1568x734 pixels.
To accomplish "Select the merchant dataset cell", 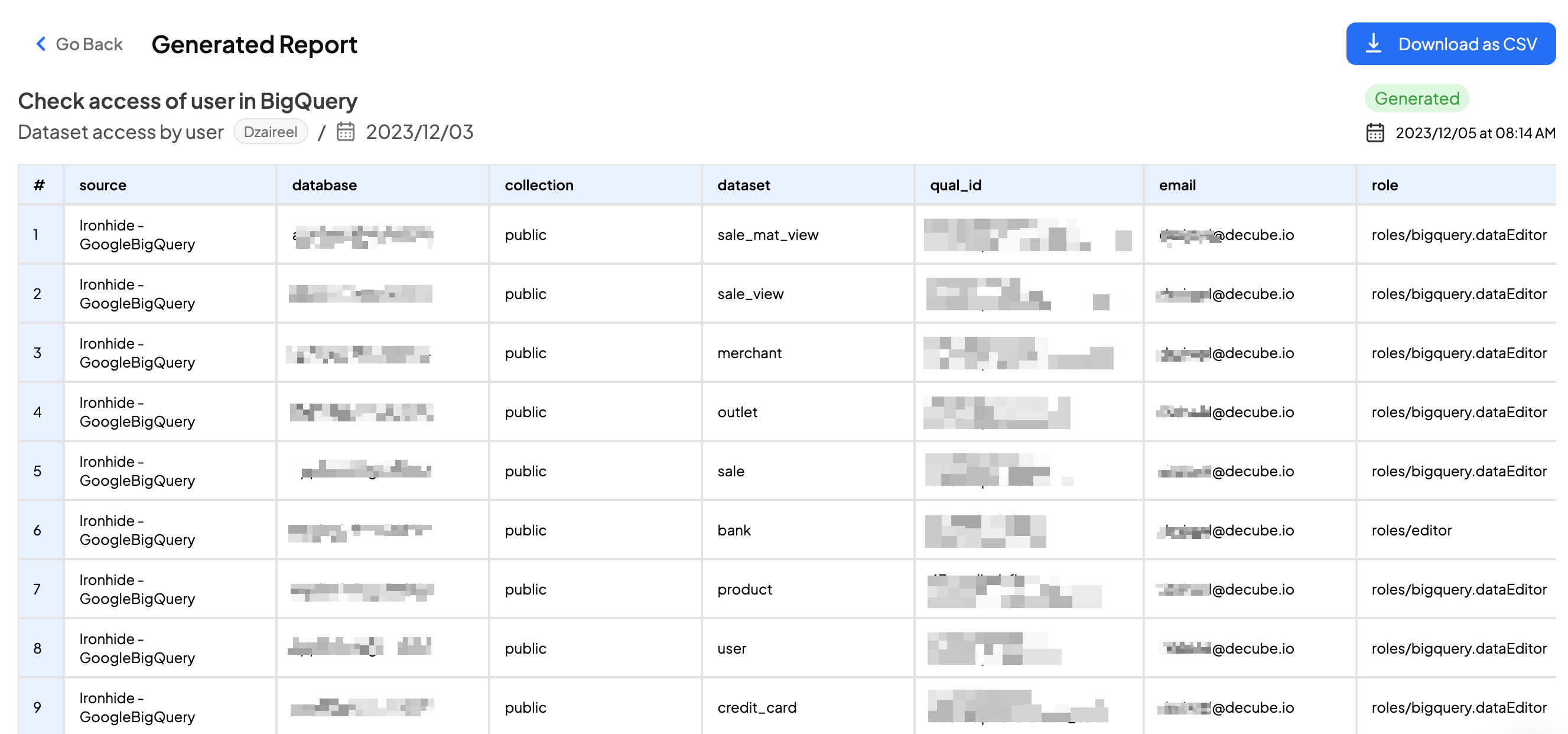I will click(749, 353).
